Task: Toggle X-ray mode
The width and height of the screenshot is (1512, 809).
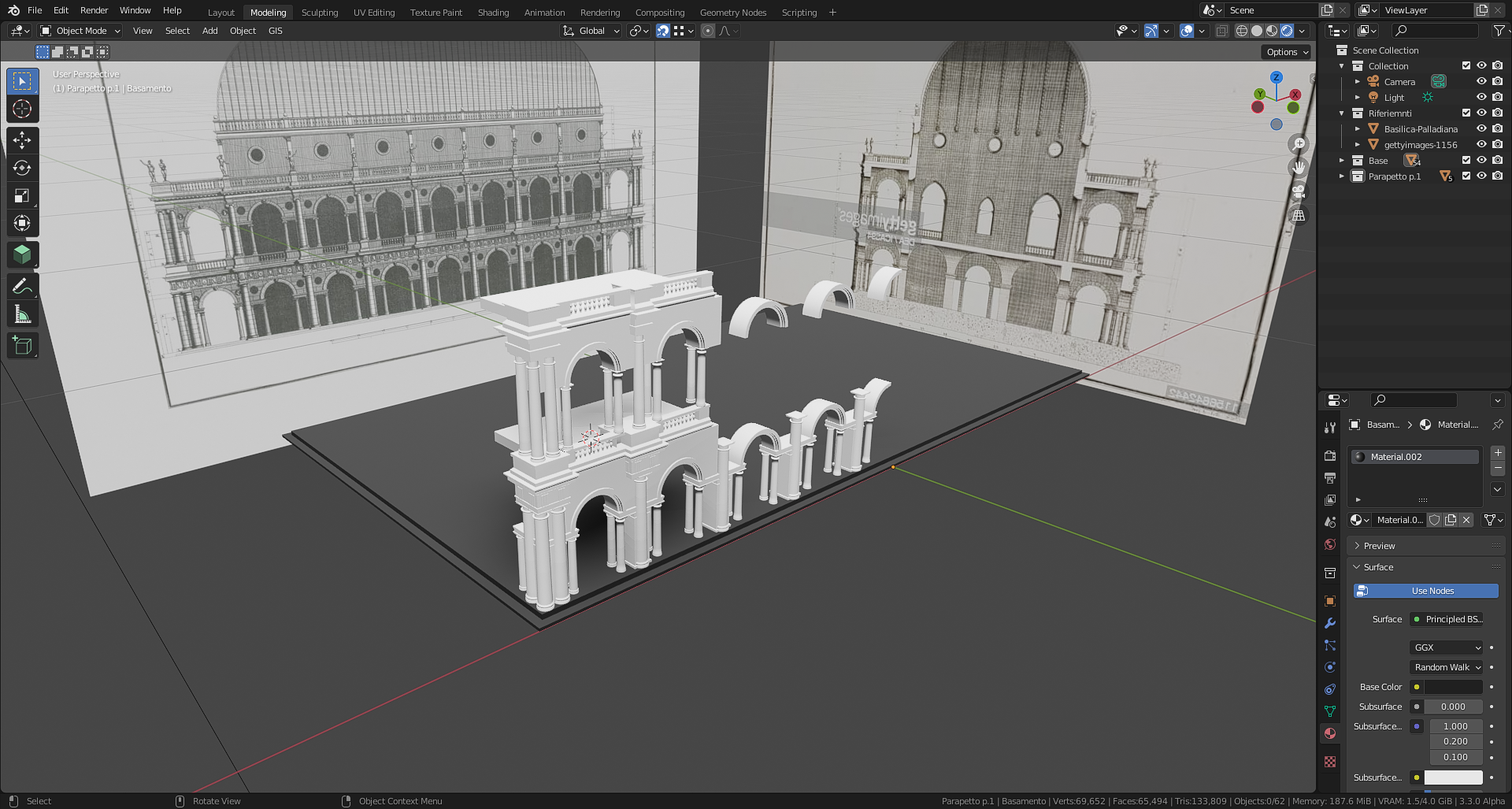Action: point(1221,31)
